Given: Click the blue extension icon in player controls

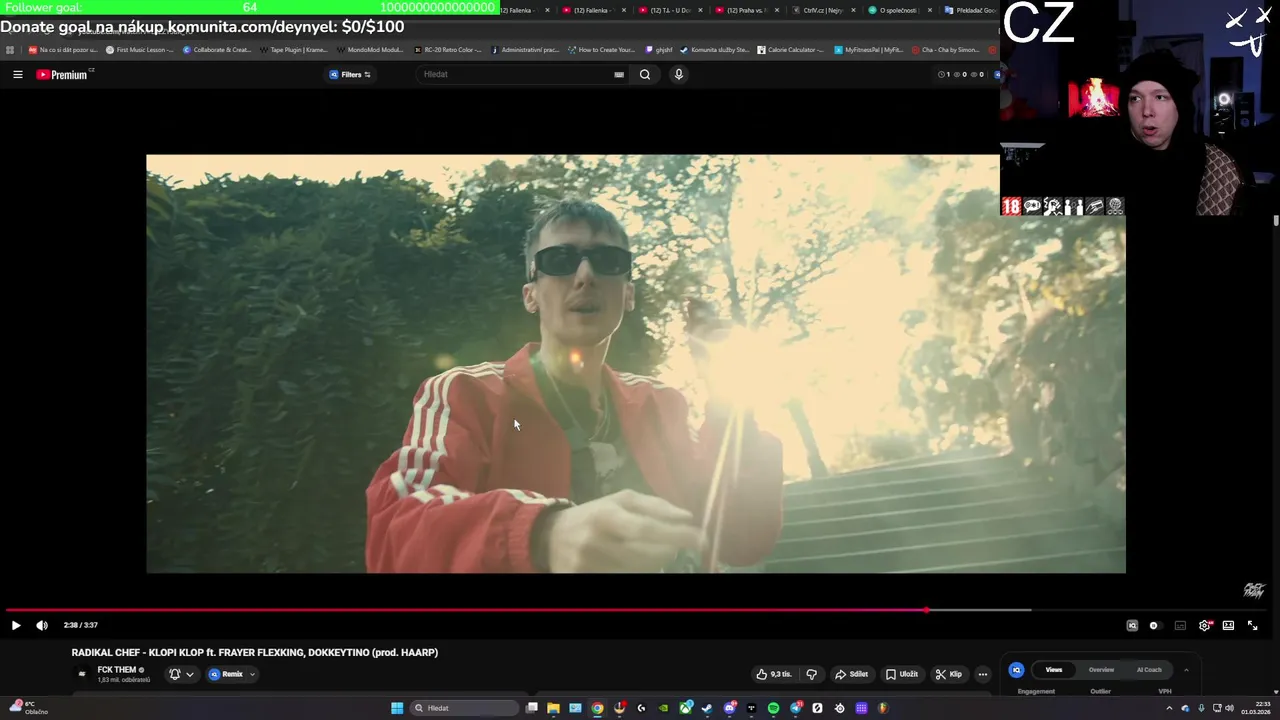Looking at the screenshot, I should pyautogui.click(x=1132, y=625).
